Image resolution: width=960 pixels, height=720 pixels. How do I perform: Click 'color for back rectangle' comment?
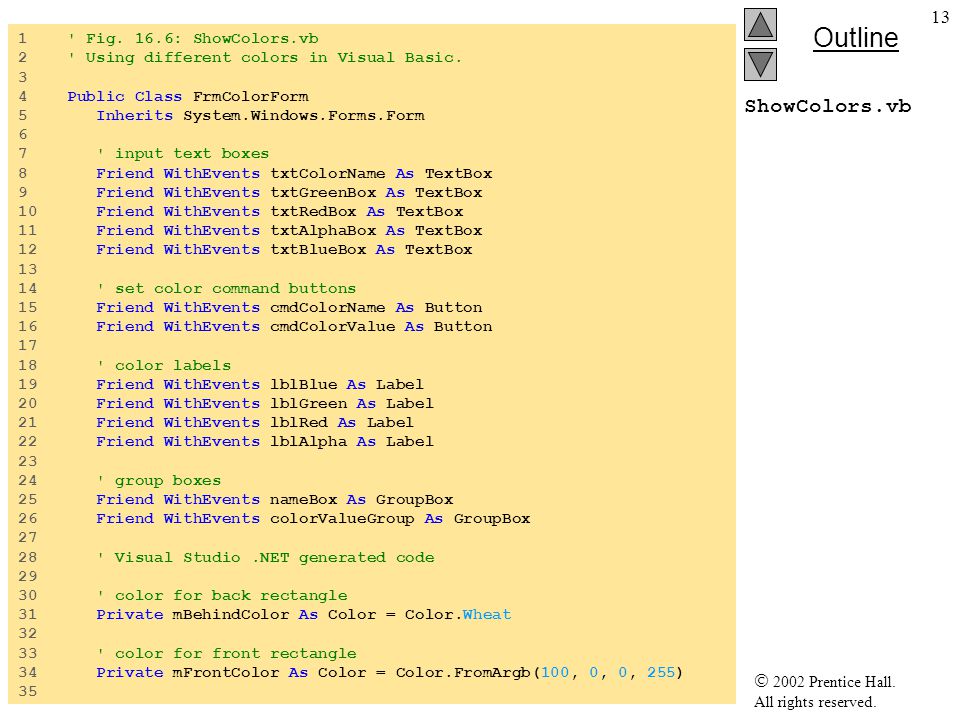[x=222, y=595]
